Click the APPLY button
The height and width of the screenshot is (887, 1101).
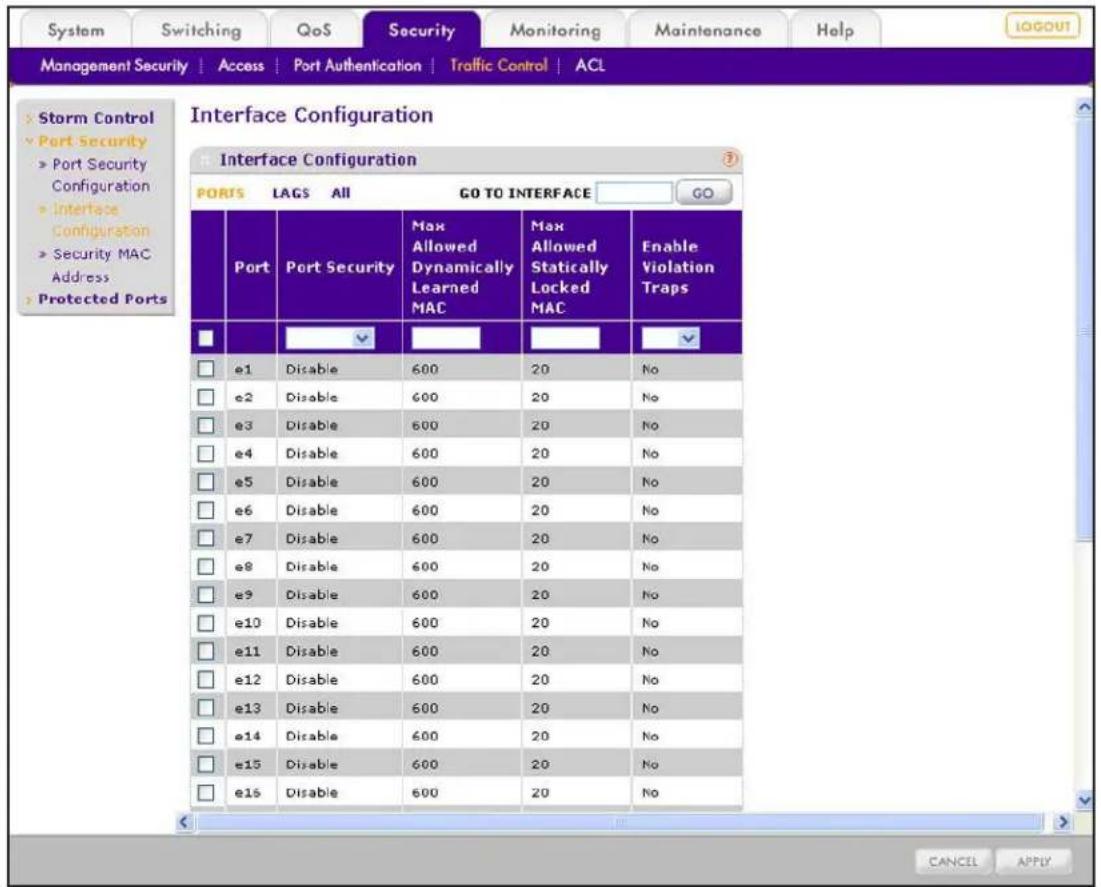[1034, 862]
